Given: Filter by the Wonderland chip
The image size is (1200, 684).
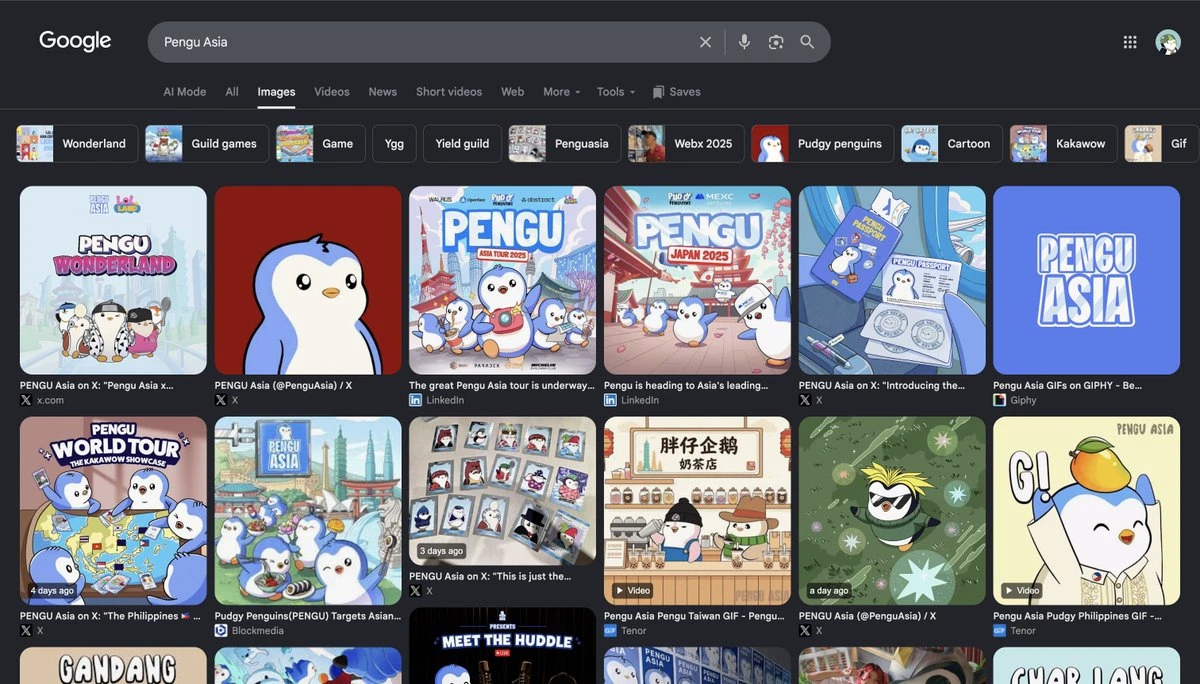Looking at the screenshot, I should pos(77,144).
